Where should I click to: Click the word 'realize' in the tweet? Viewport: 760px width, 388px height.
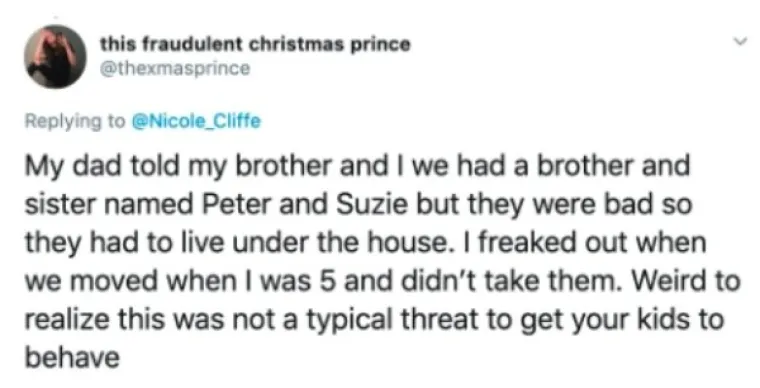coord(62,320)
